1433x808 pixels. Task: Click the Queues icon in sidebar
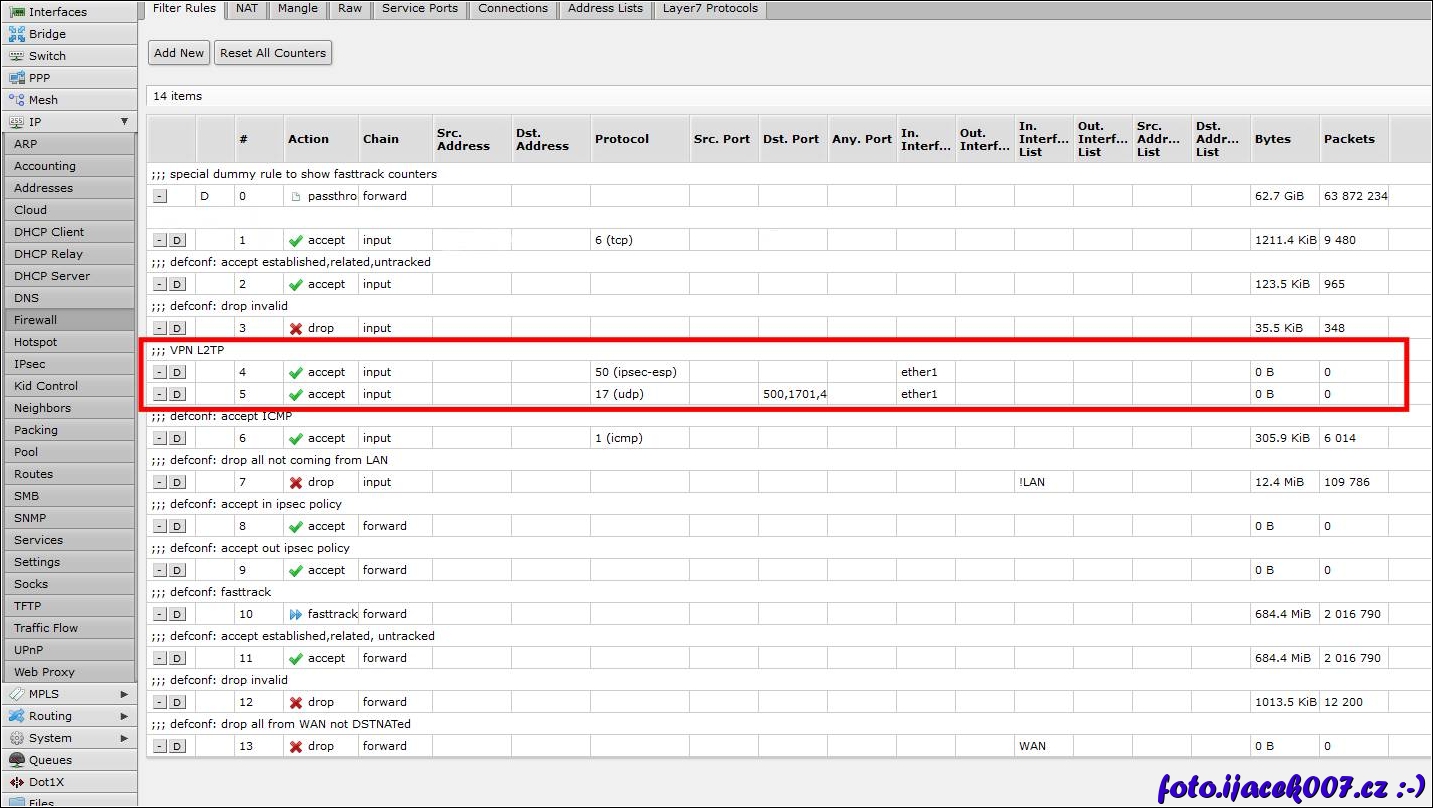16,760
